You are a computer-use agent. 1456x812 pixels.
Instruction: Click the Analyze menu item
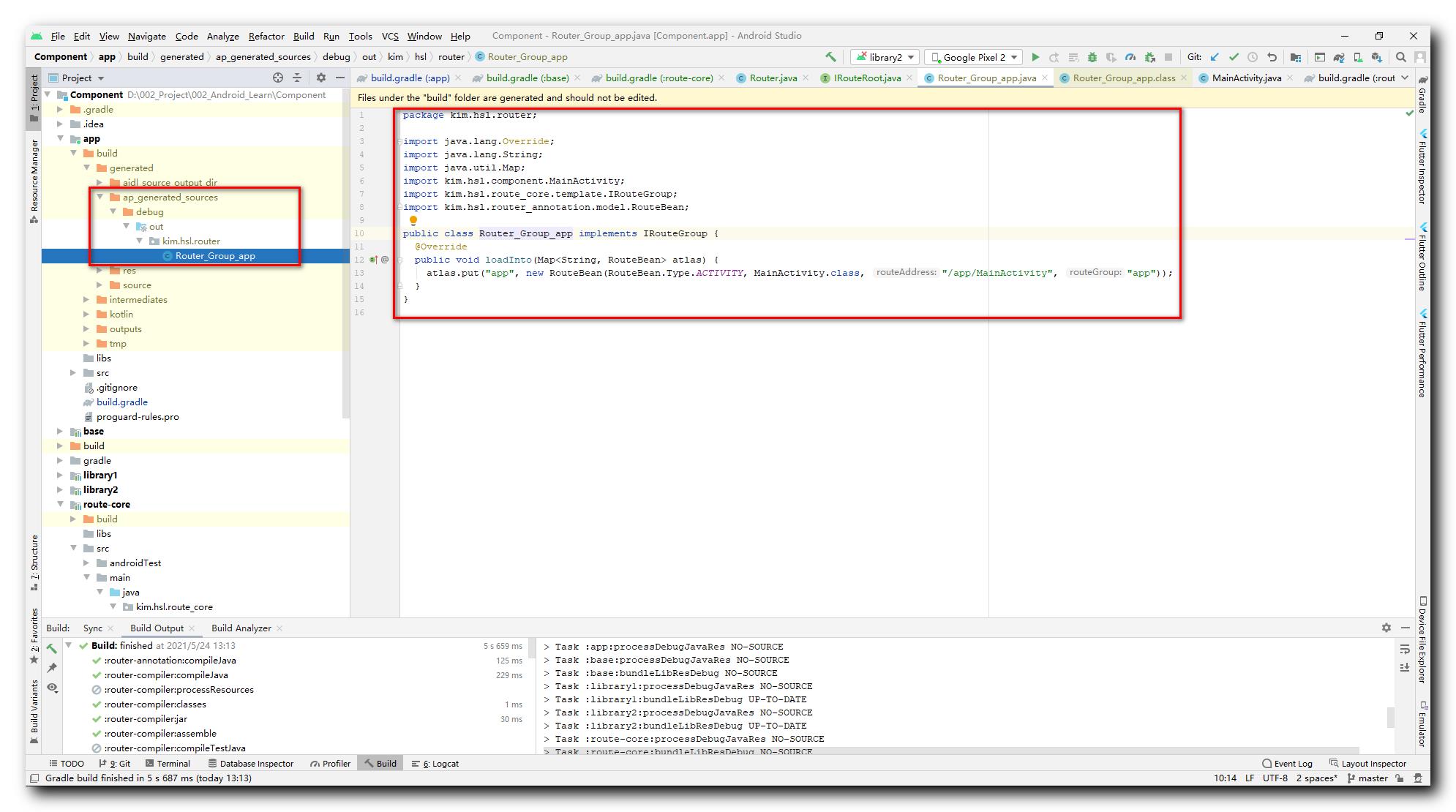click(x=222, y=35)
